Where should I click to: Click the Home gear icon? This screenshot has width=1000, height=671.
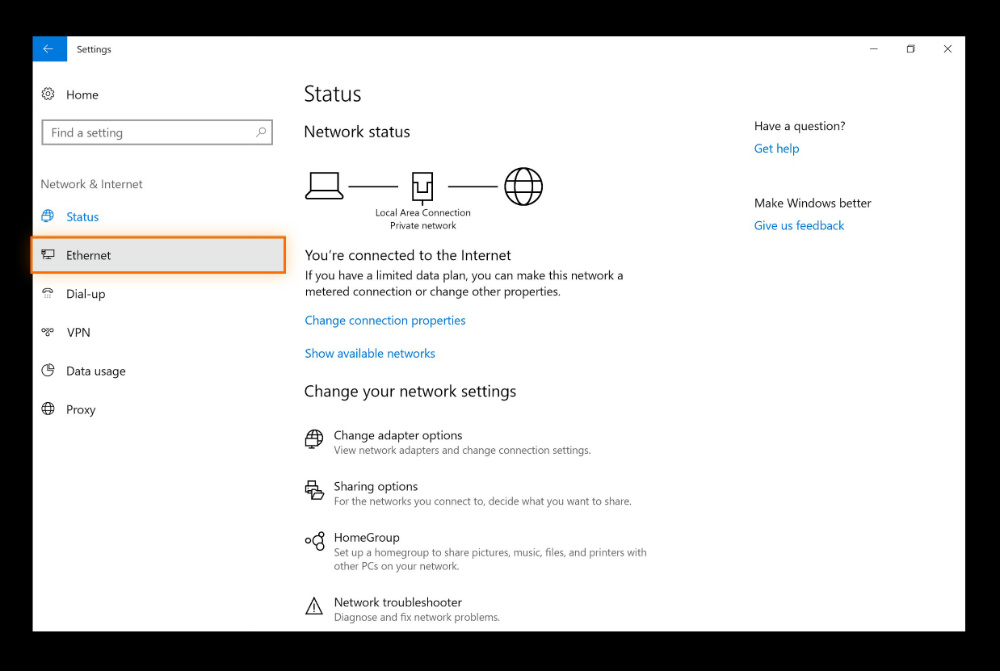(48, 94)
